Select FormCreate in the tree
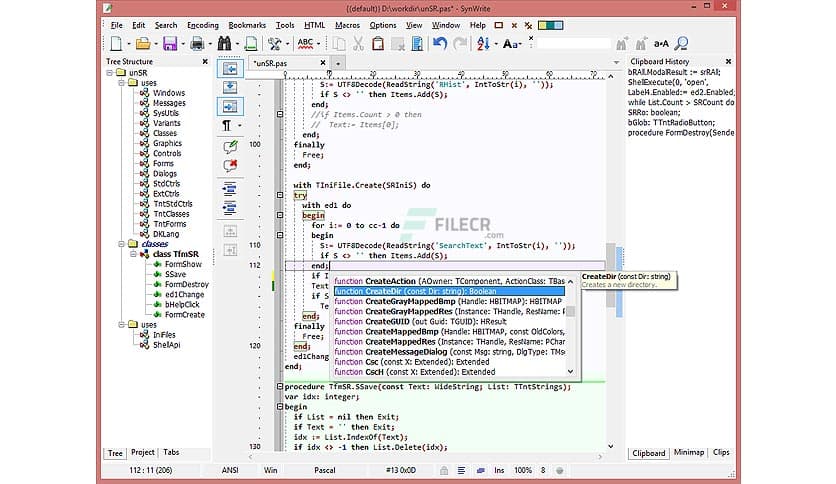 tap(184, 314)
